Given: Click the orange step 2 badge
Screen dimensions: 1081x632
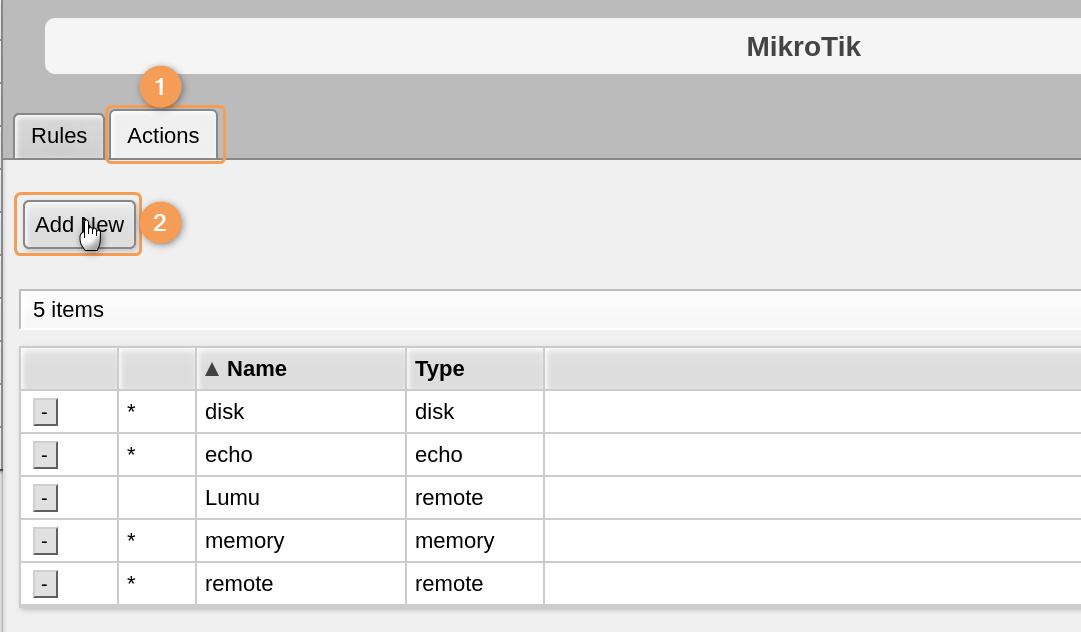Looking at the screenshot, I should coord(160,223).
